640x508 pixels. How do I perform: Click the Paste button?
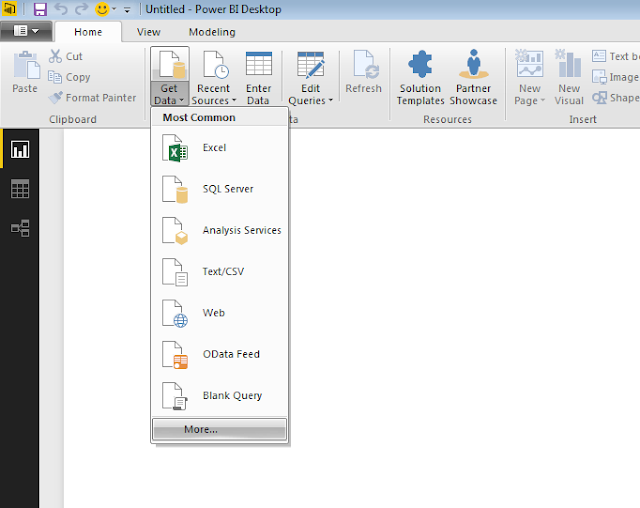pos(25,72)
